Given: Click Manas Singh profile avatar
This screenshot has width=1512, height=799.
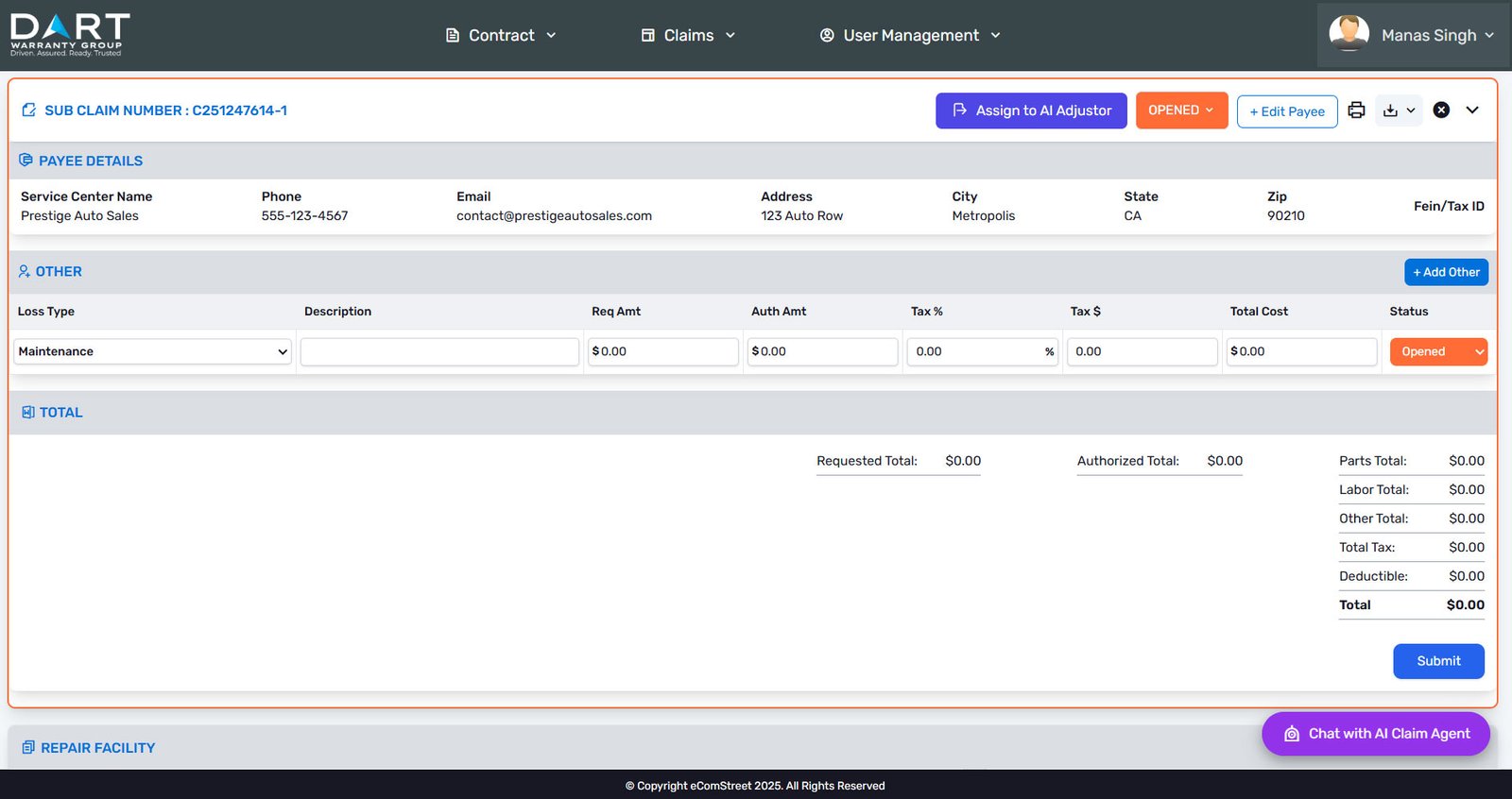Looking at the screenshot, I should 1349,34.
